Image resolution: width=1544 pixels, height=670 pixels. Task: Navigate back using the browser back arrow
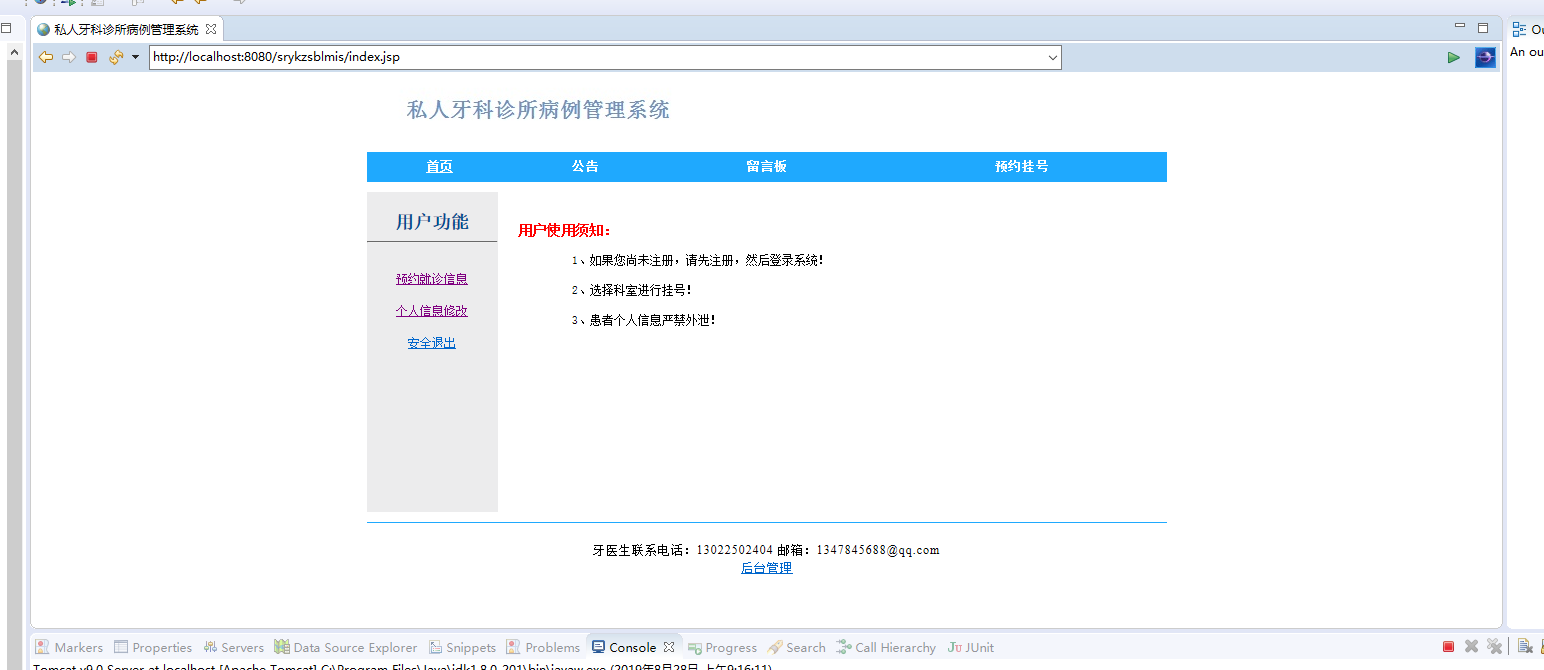coord(45,57)
